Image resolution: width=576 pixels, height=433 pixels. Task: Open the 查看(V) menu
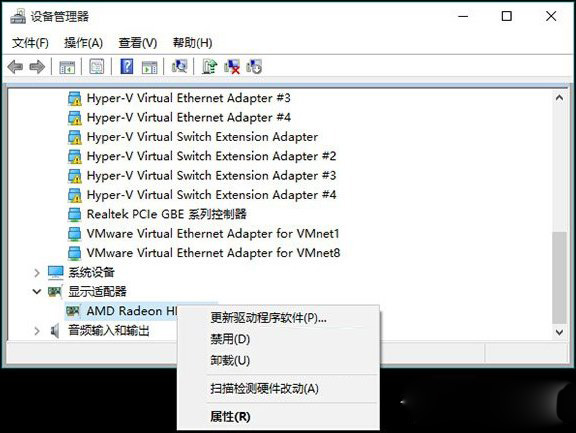point(138,43)
